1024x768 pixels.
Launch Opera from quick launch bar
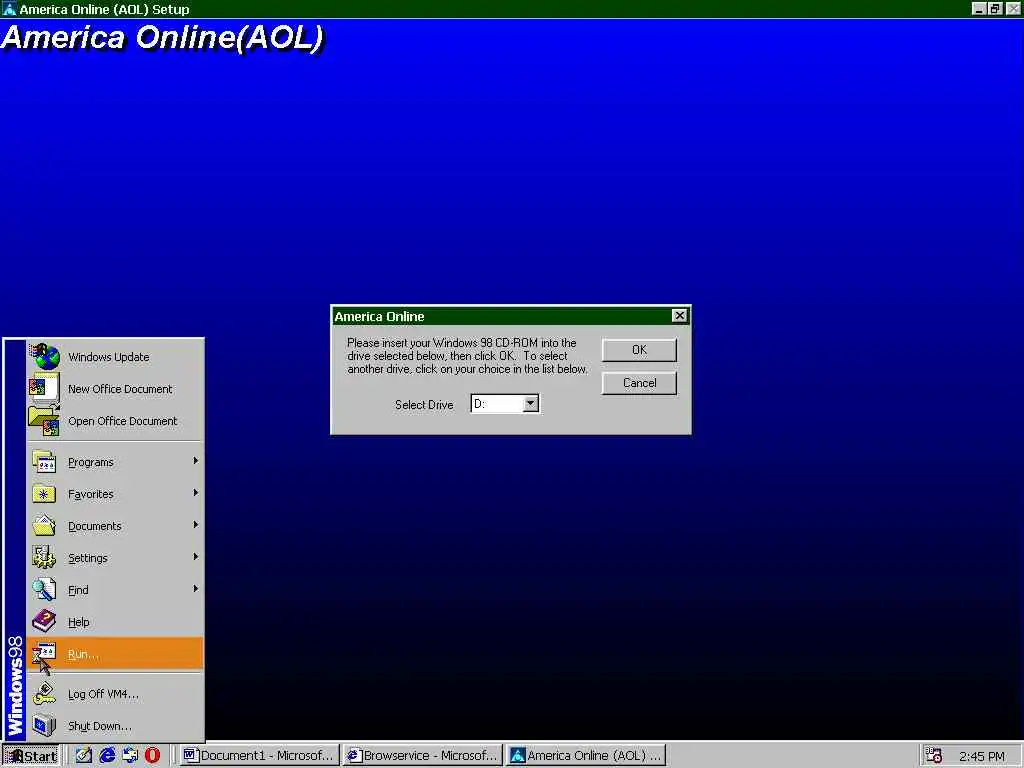click(152, 755)
